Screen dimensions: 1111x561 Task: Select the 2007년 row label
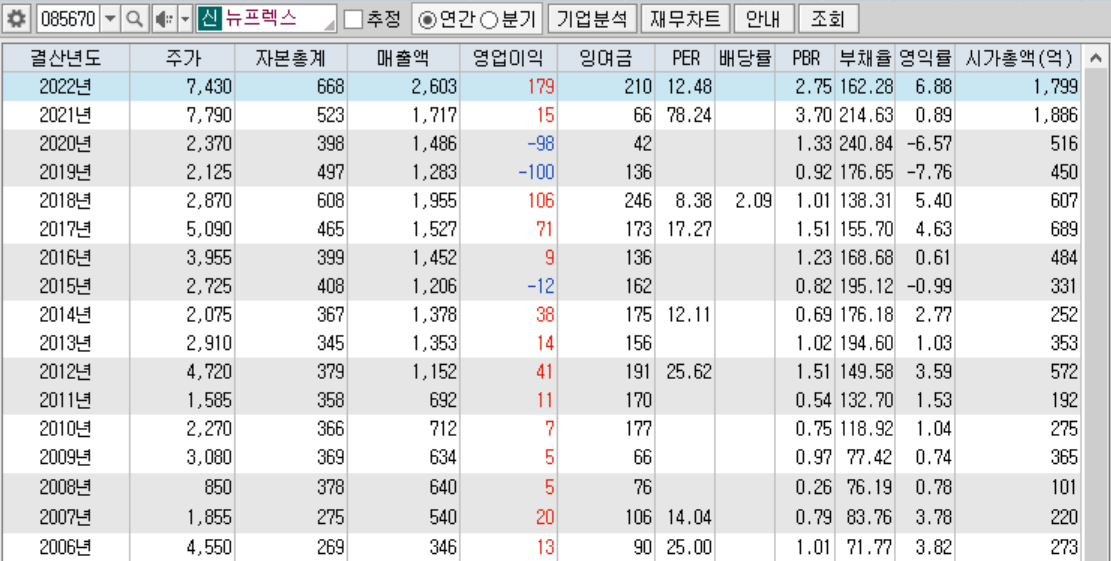[65, 517]
